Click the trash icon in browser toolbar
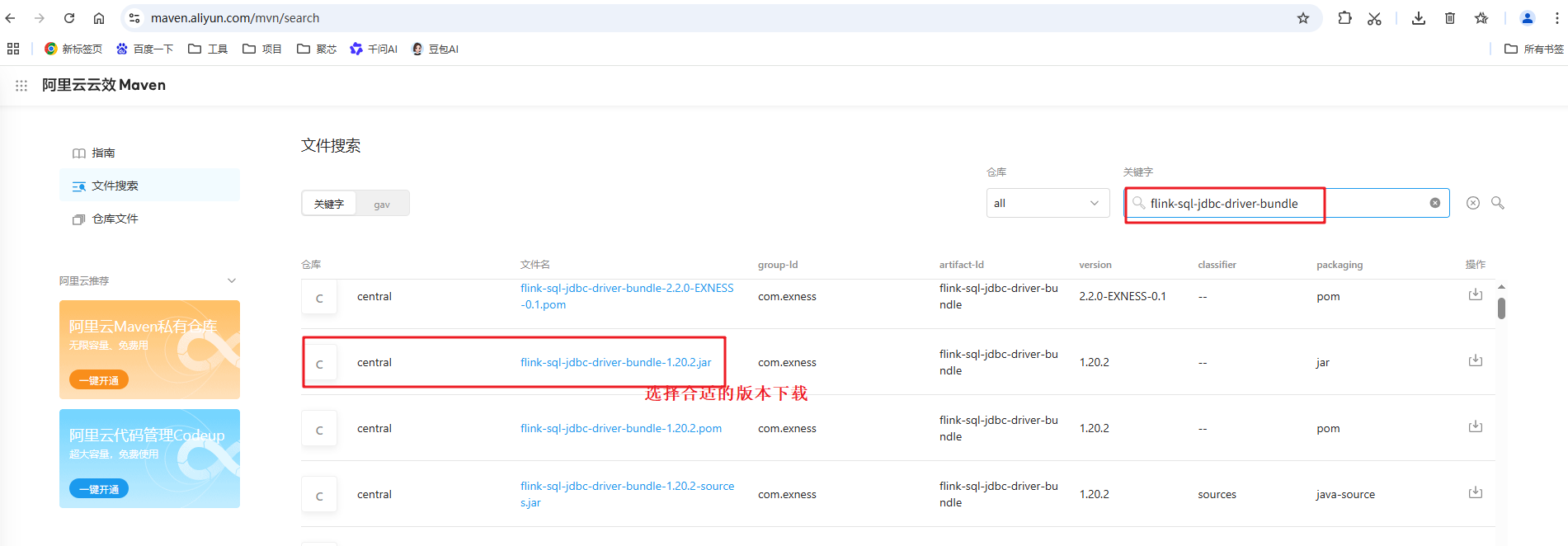Image resolution: width=1568 pixels, height=546 pixels. click(x=1450, y=18)
